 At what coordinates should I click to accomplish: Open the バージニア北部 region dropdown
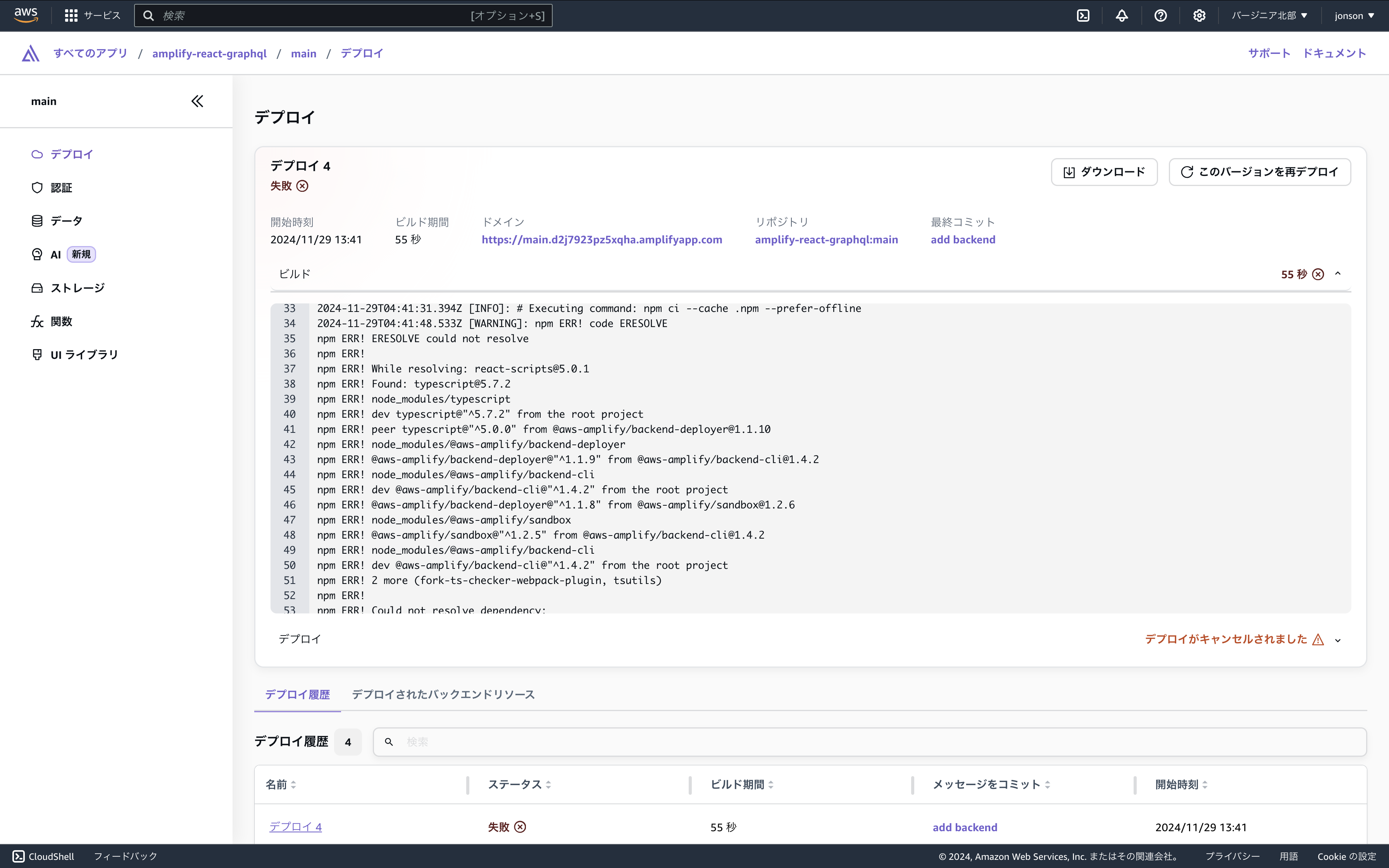(1268, 15)
